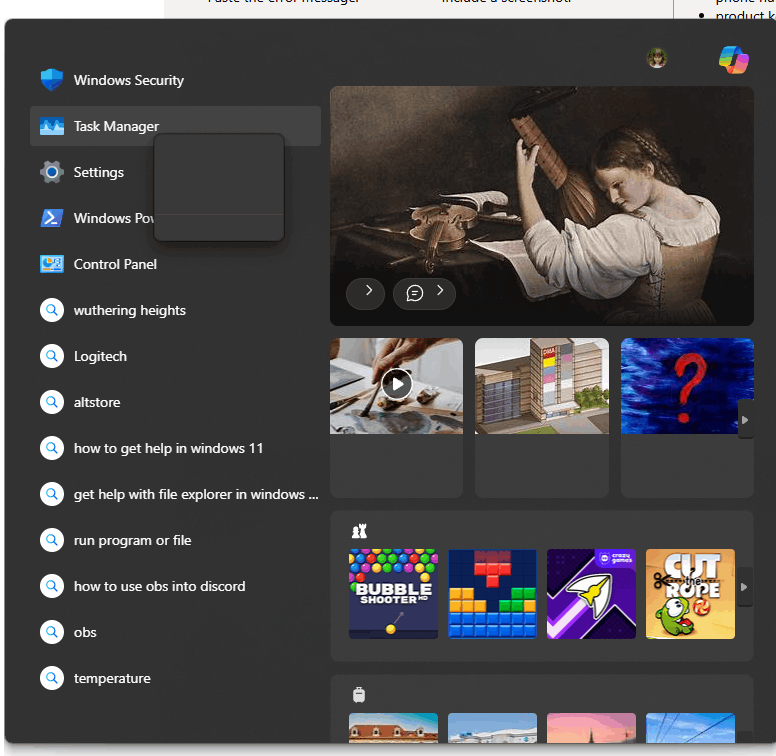Screen dimensions: 776x756
Task: Select the temperature search suggestion
Action: click(175, 678)
